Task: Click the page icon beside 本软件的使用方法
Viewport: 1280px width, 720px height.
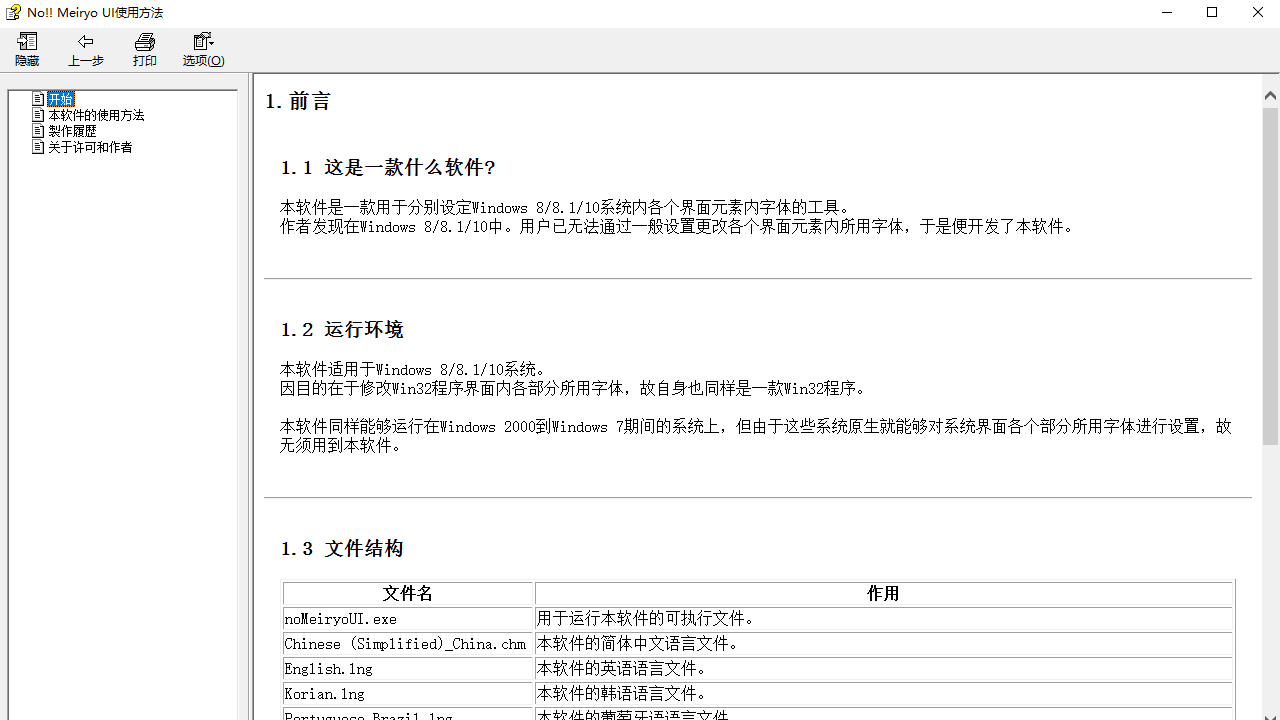Action: (38, 115)
